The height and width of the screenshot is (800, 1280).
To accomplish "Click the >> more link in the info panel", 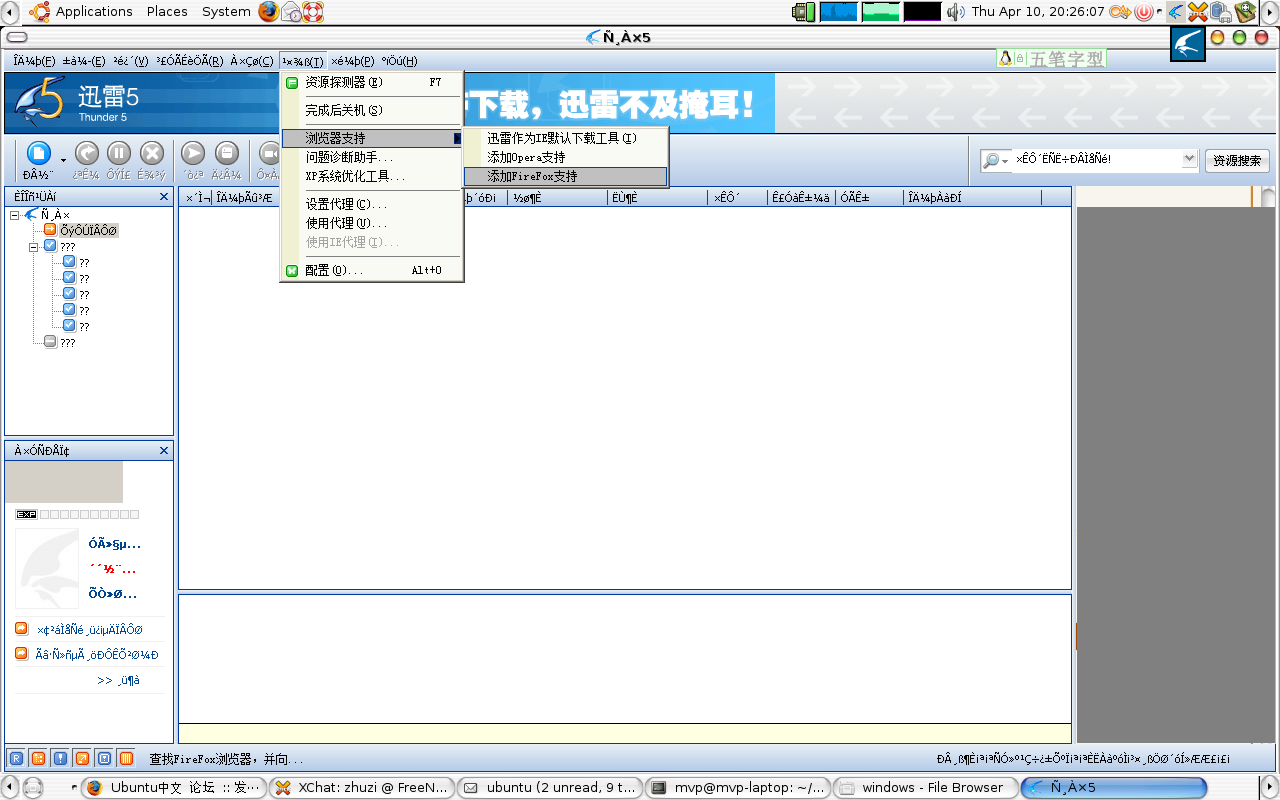I will pyautogui.click(x=118, y=680).
